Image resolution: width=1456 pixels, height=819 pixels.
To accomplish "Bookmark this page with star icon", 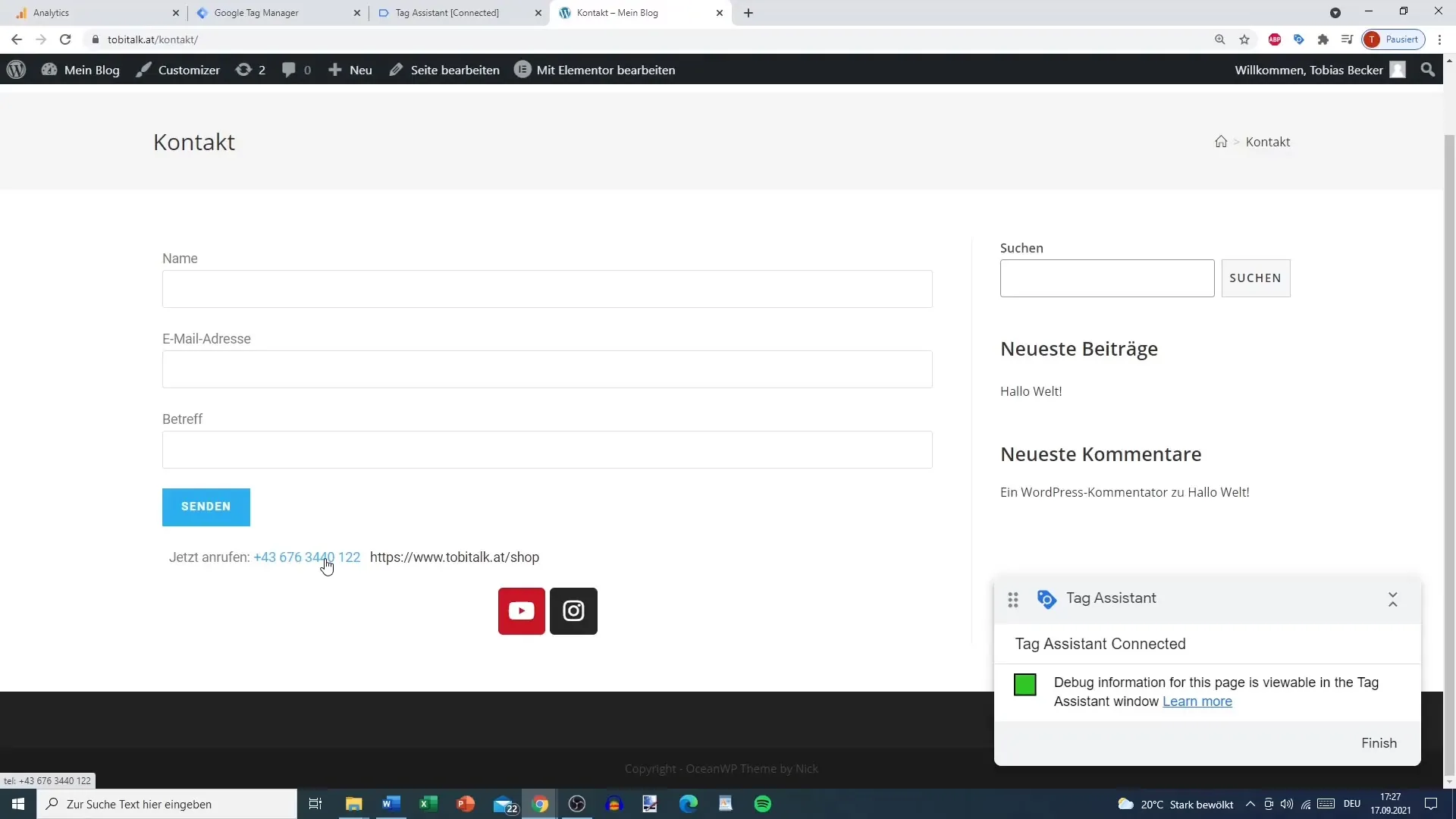I will pos(1244,39).
